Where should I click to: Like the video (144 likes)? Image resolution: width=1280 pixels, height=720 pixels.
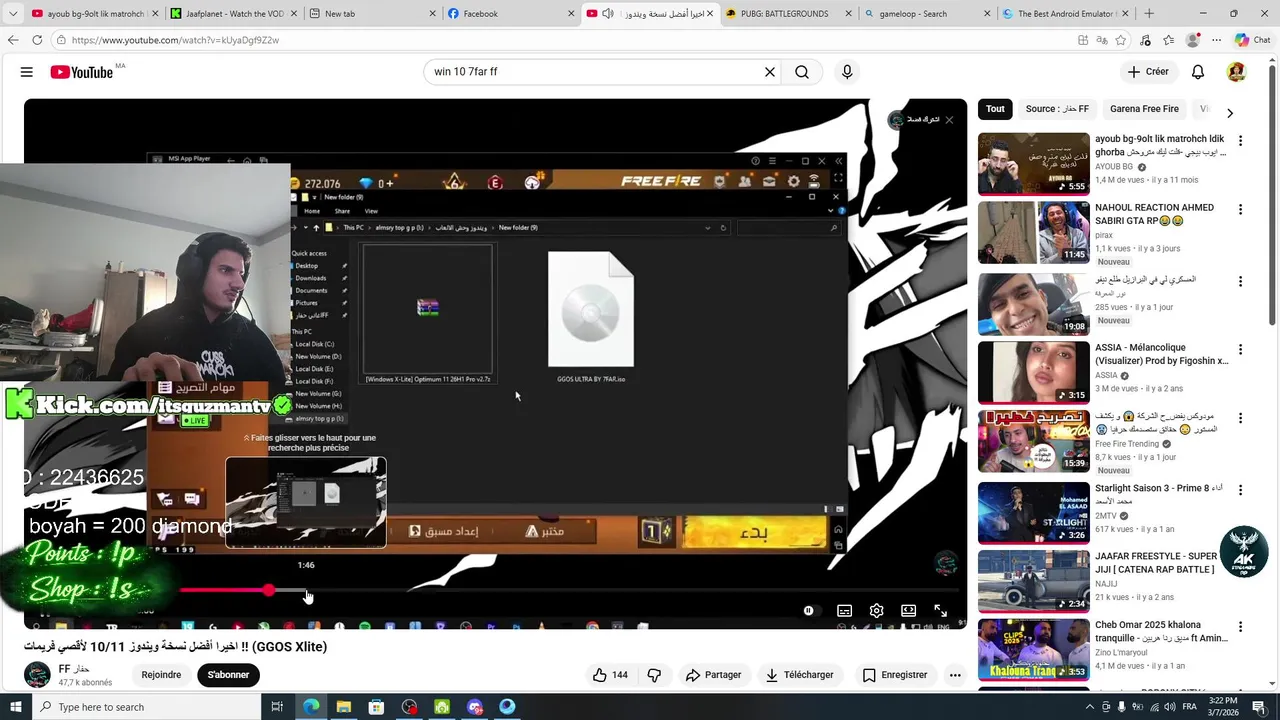[609, 675]
